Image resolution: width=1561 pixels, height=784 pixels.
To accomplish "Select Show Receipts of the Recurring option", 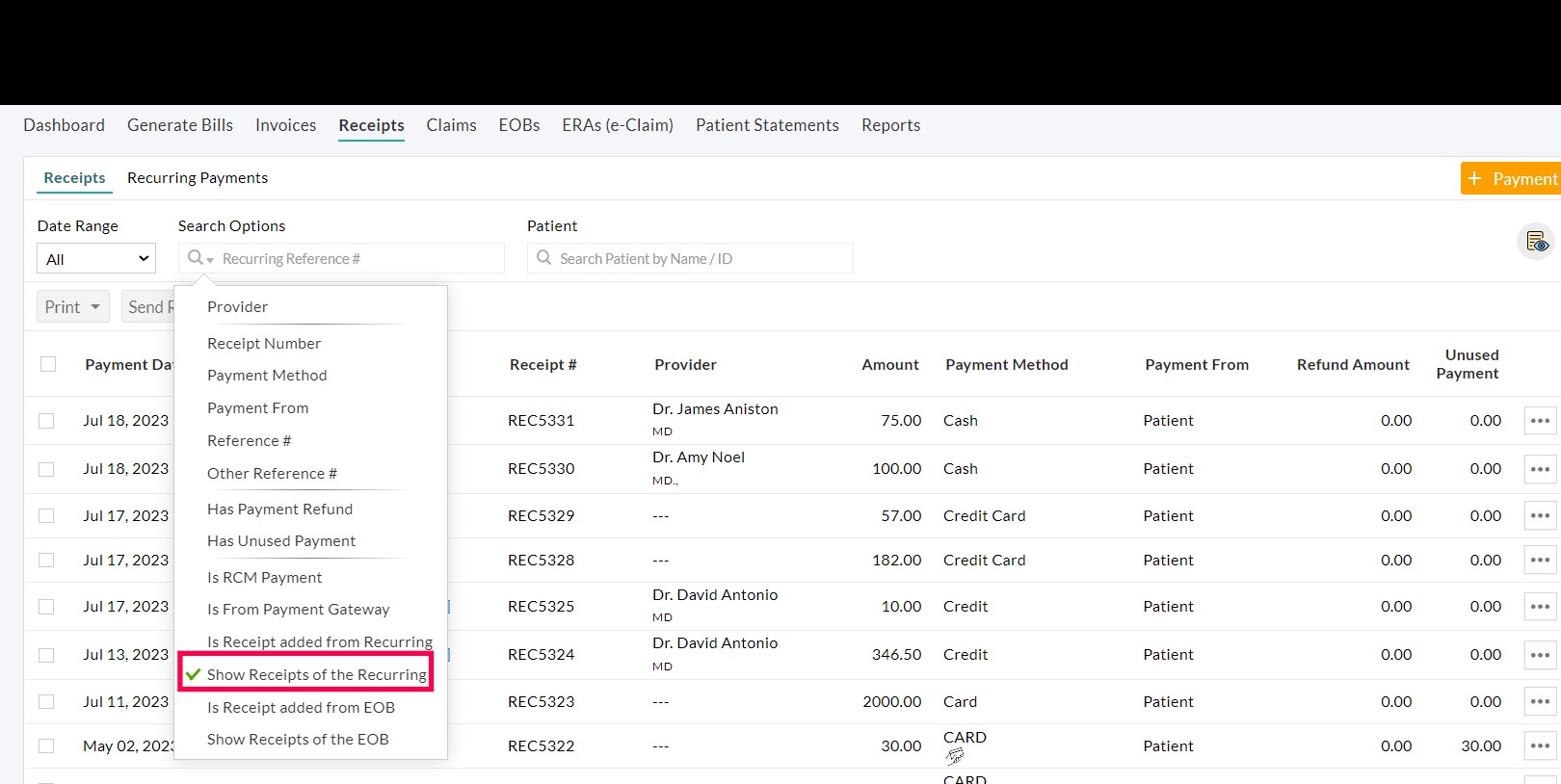I will (x=316, y=675).
